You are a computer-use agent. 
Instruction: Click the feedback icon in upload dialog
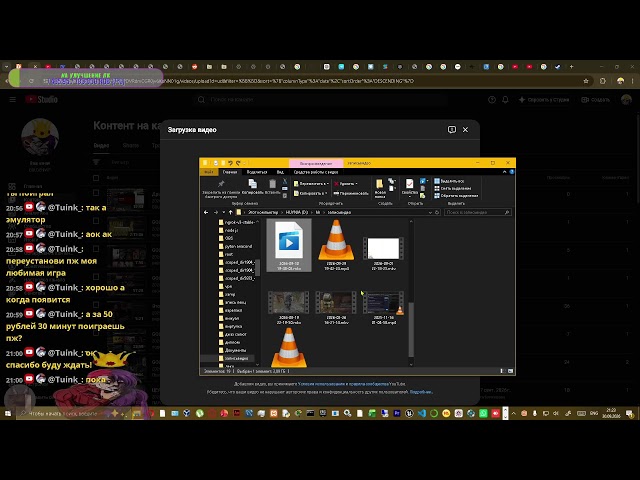(451, 129)
